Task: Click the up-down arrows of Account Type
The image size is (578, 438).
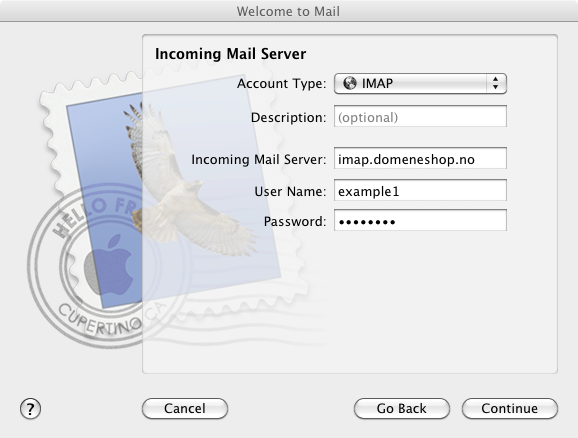Action: tap(495, 83)
